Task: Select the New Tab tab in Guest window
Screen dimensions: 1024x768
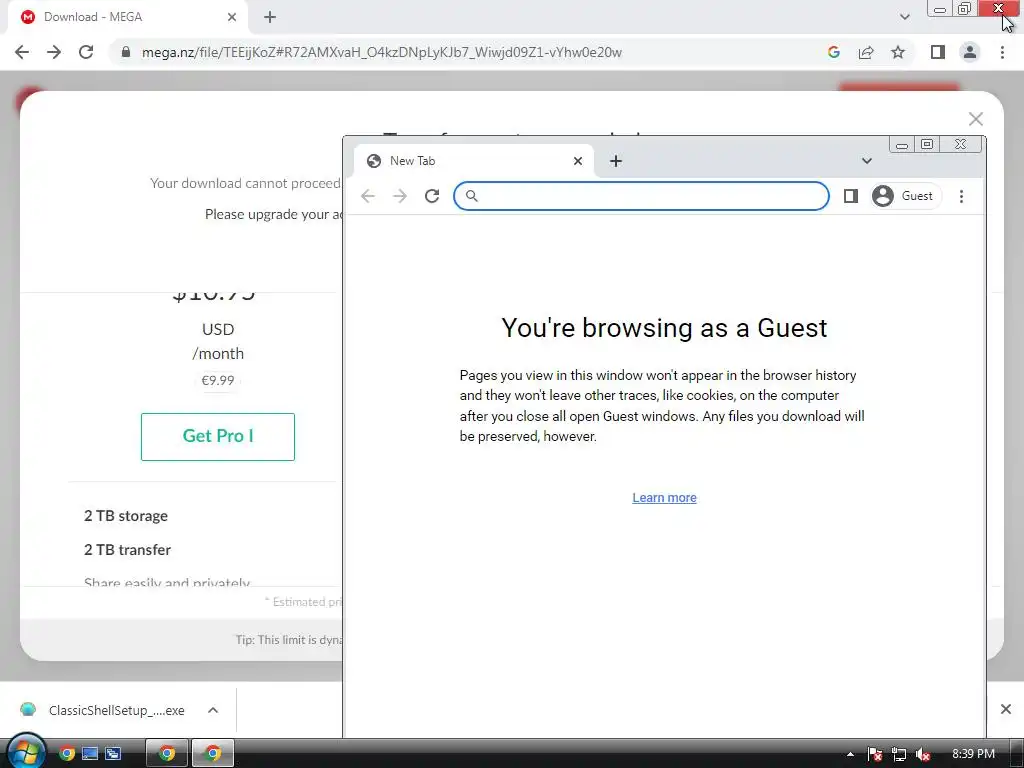Action: point(473,161)
